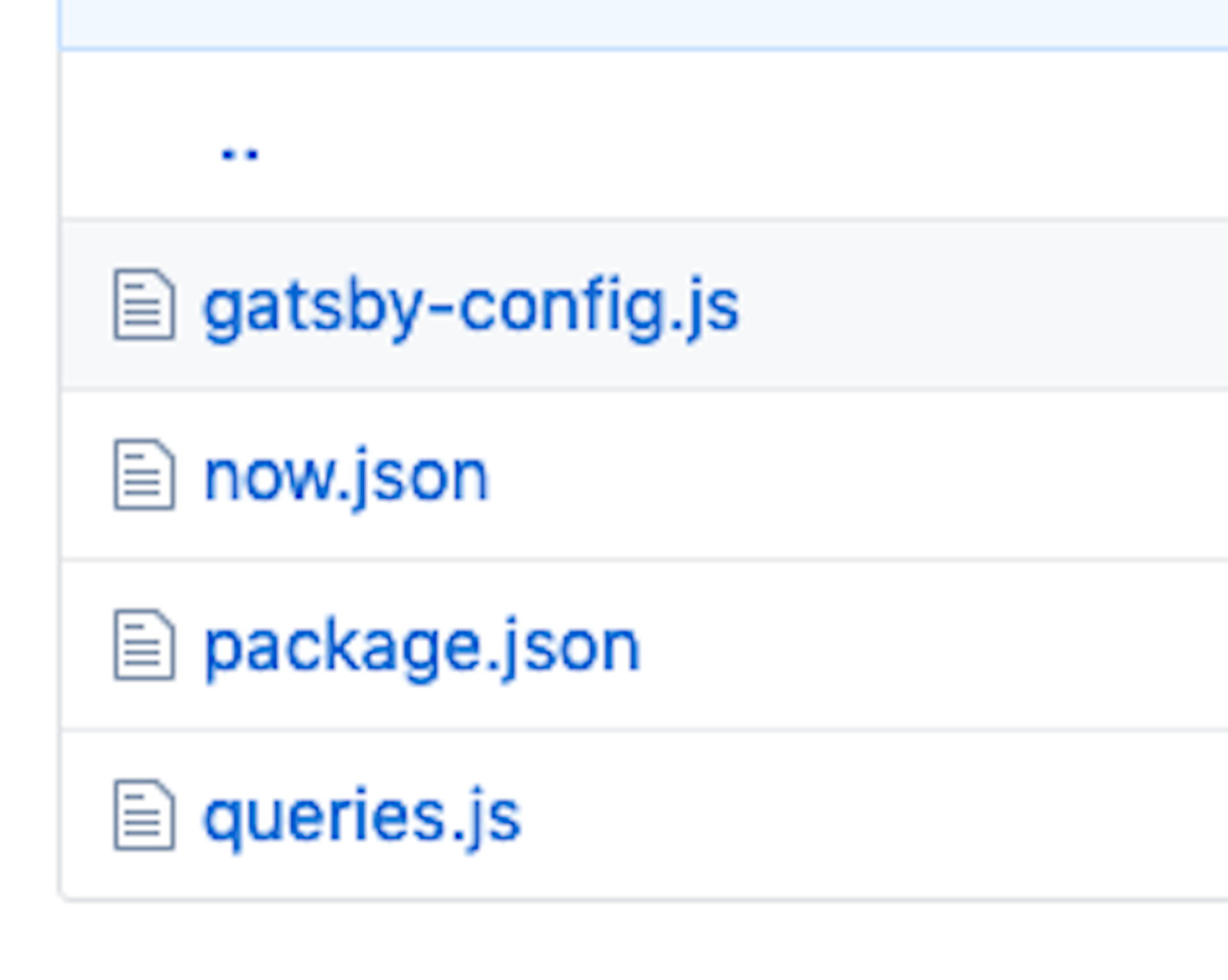The height and width of the screenshot is (980, 1228).
Task: Click the blue header bar above the file list
Action: 640,22
